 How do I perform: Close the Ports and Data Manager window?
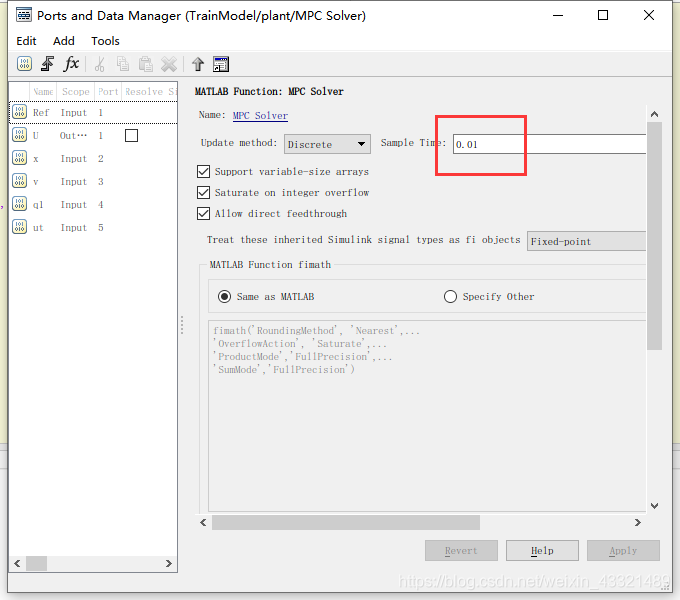click(649, 16)
